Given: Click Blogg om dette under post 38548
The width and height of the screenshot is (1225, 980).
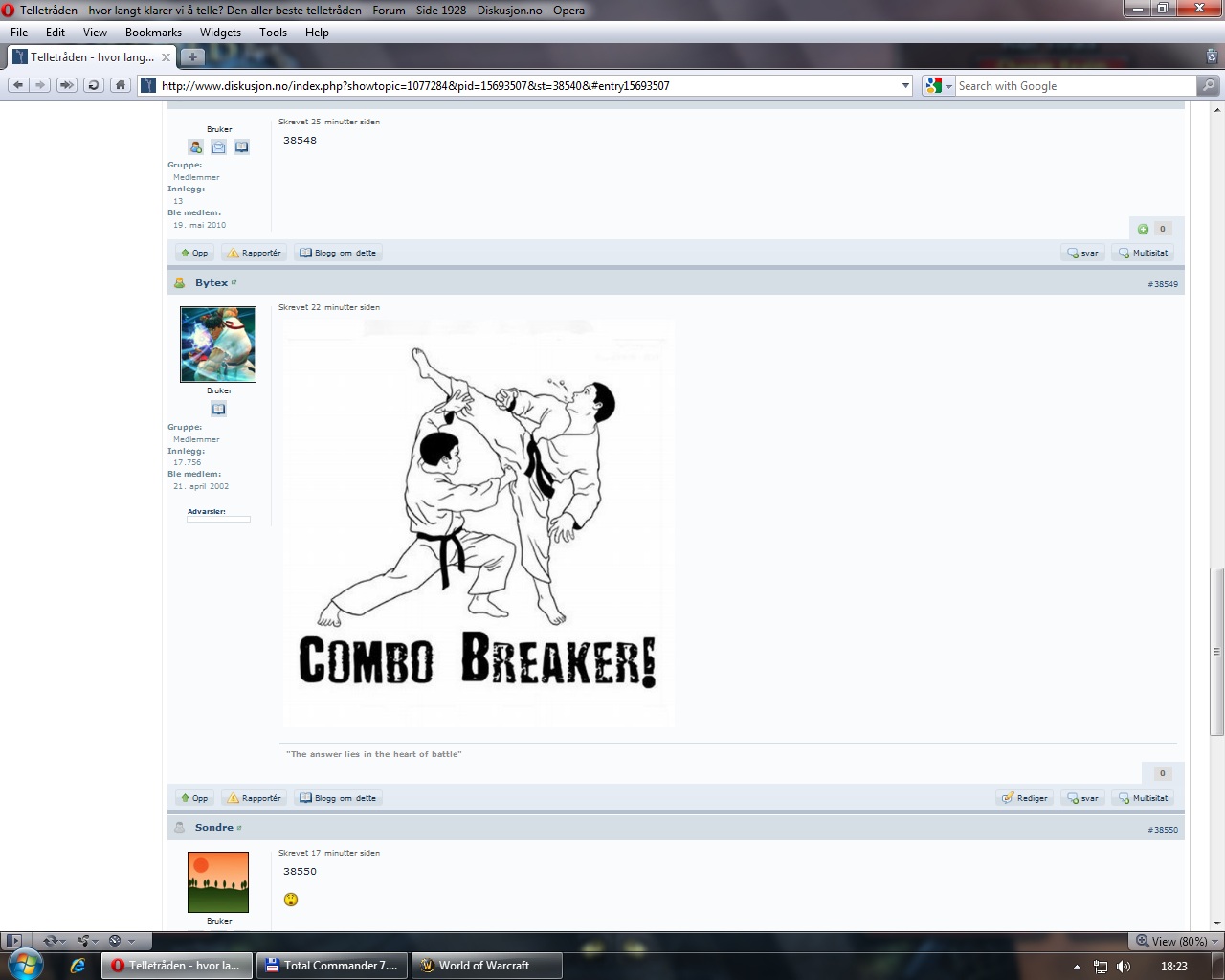Looking at the screenshot, I should tap(338, 253).
